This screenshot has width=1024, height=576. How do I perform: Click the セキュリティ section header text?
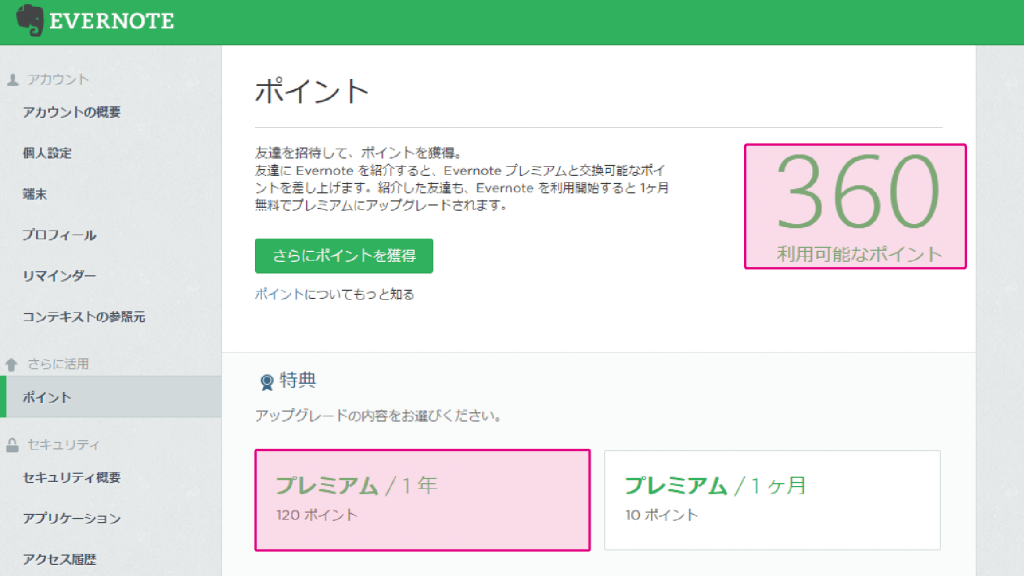pos(63,445)
